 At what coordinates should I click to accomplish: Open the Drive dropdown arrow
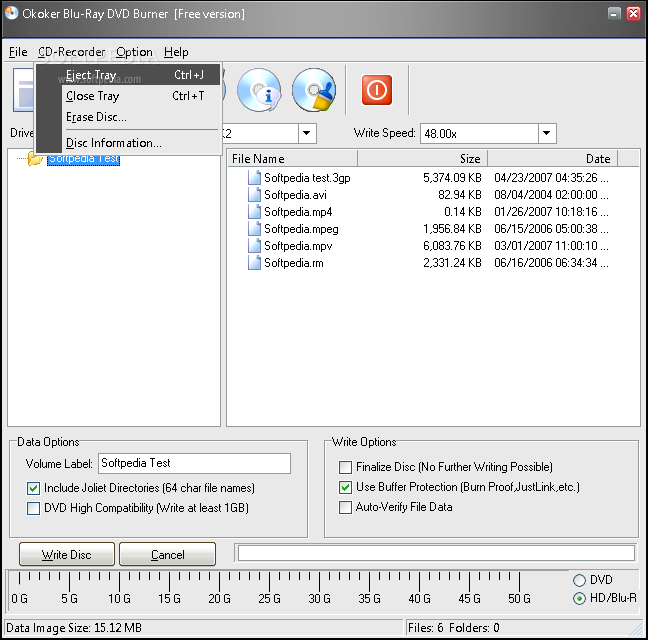tap(307, 133)
